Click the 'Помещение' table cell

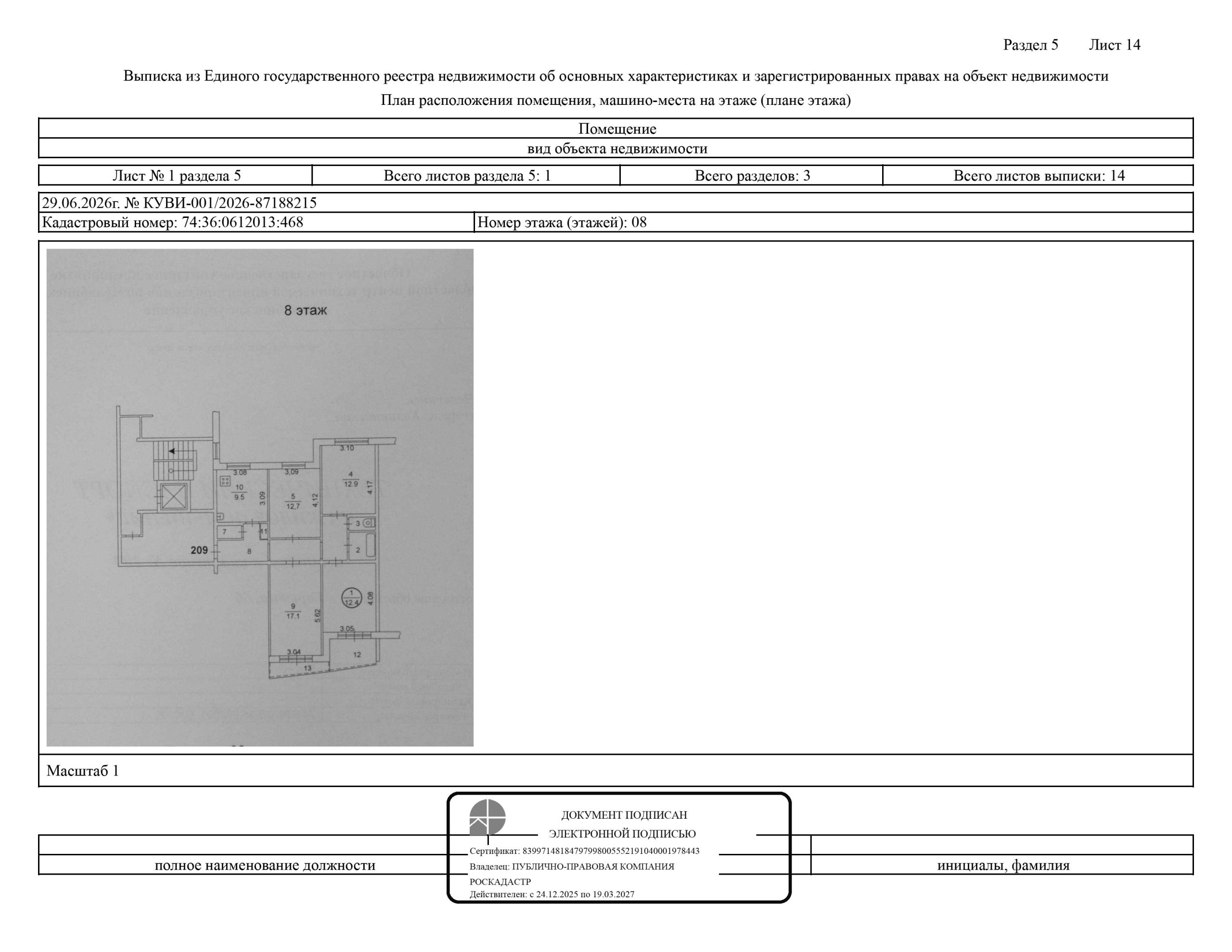tap(616, 128)
